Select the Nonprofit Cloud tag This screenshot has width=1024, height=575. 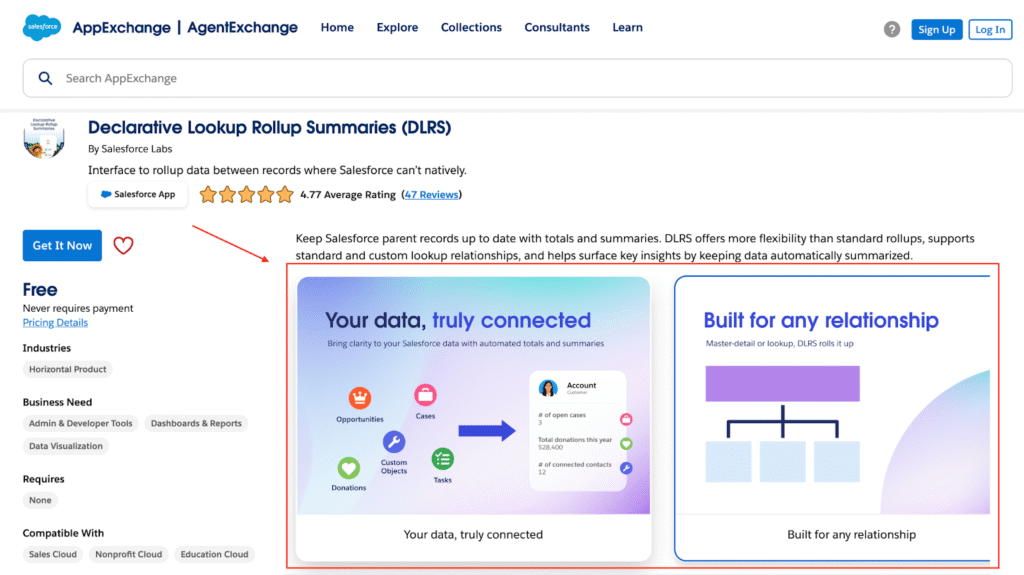129,555
